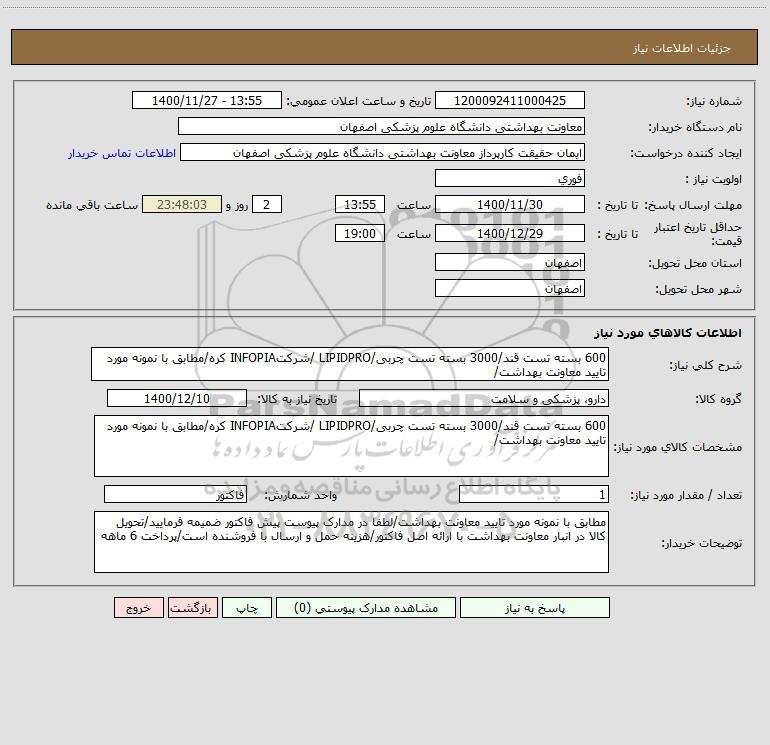Screen dimensions: 770x745
Task: Click the ساعت باقی مانده label
Action: [92, 205]
